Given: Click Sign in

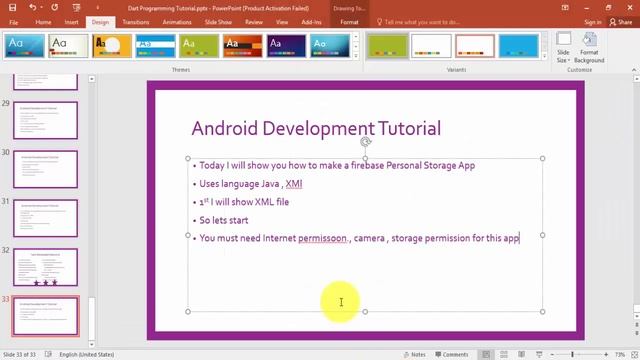Looking at the screenshot, I should pyautogui.click(x=593, y=22).
